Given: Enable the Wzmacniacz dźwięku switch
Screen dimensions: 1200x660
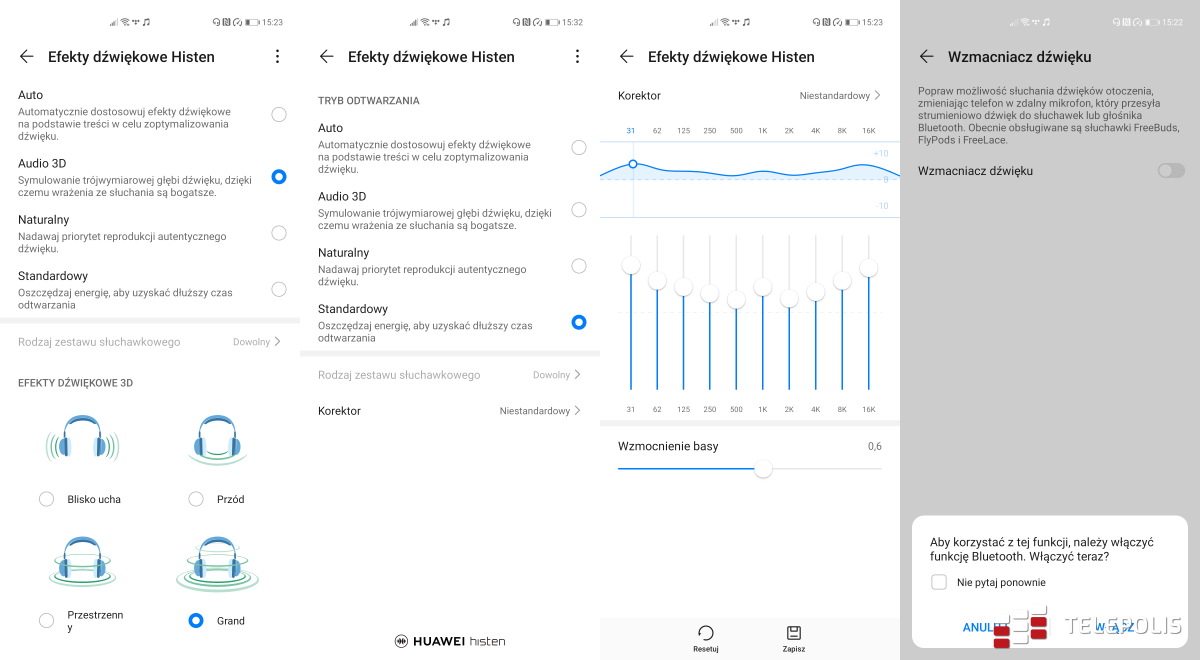Looking at the screenshot, I should (x=1170, y=171).
